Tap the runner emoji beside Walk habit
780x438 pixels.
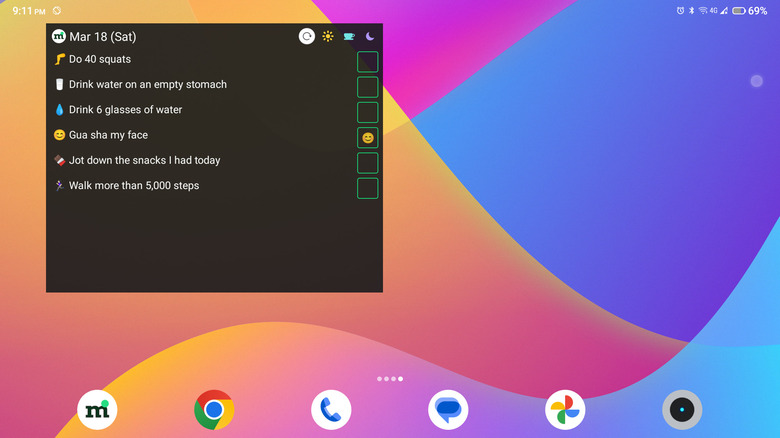pyautogui.click(x=60, y=186)
